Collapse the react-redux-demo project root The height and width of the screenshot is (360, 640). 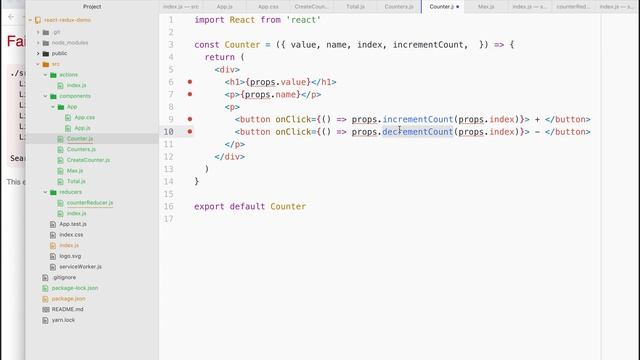tap(30, 20)
